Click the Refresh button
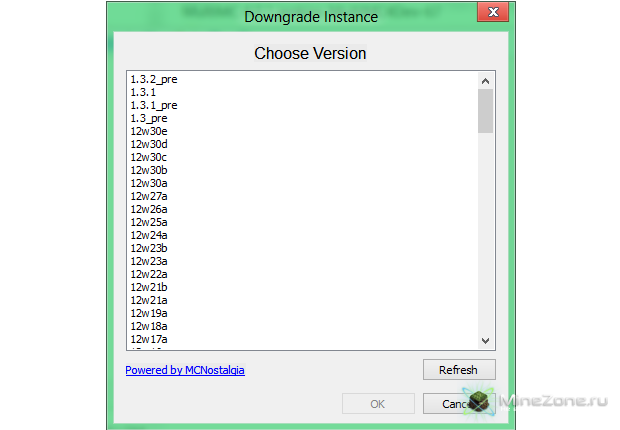The image size is (620, 430). tap(458, 370)
